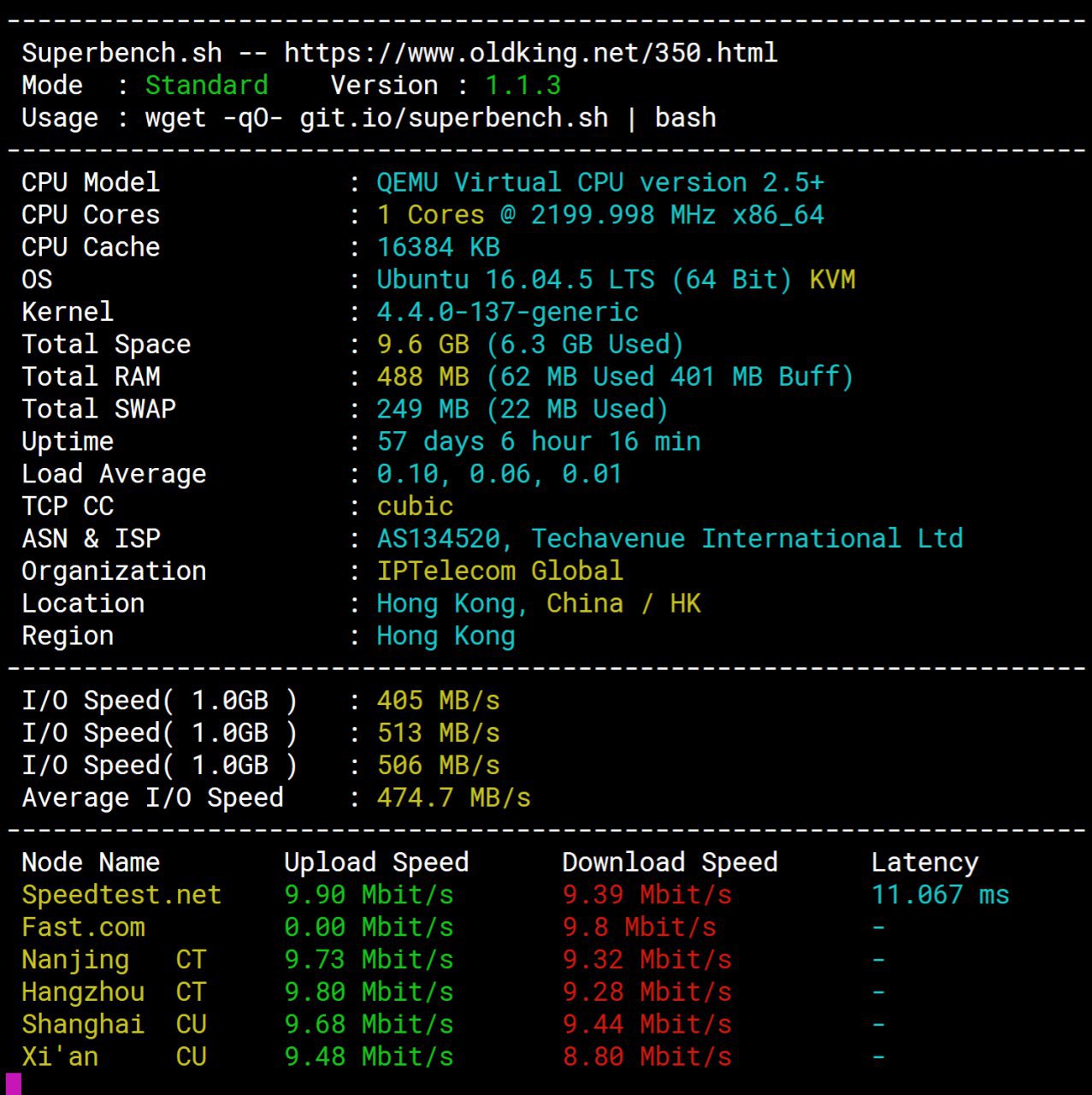The height and width of the screenshot is (1095, 1092).
Task: Click the version number 1.1.3
Action: point(522,86)
